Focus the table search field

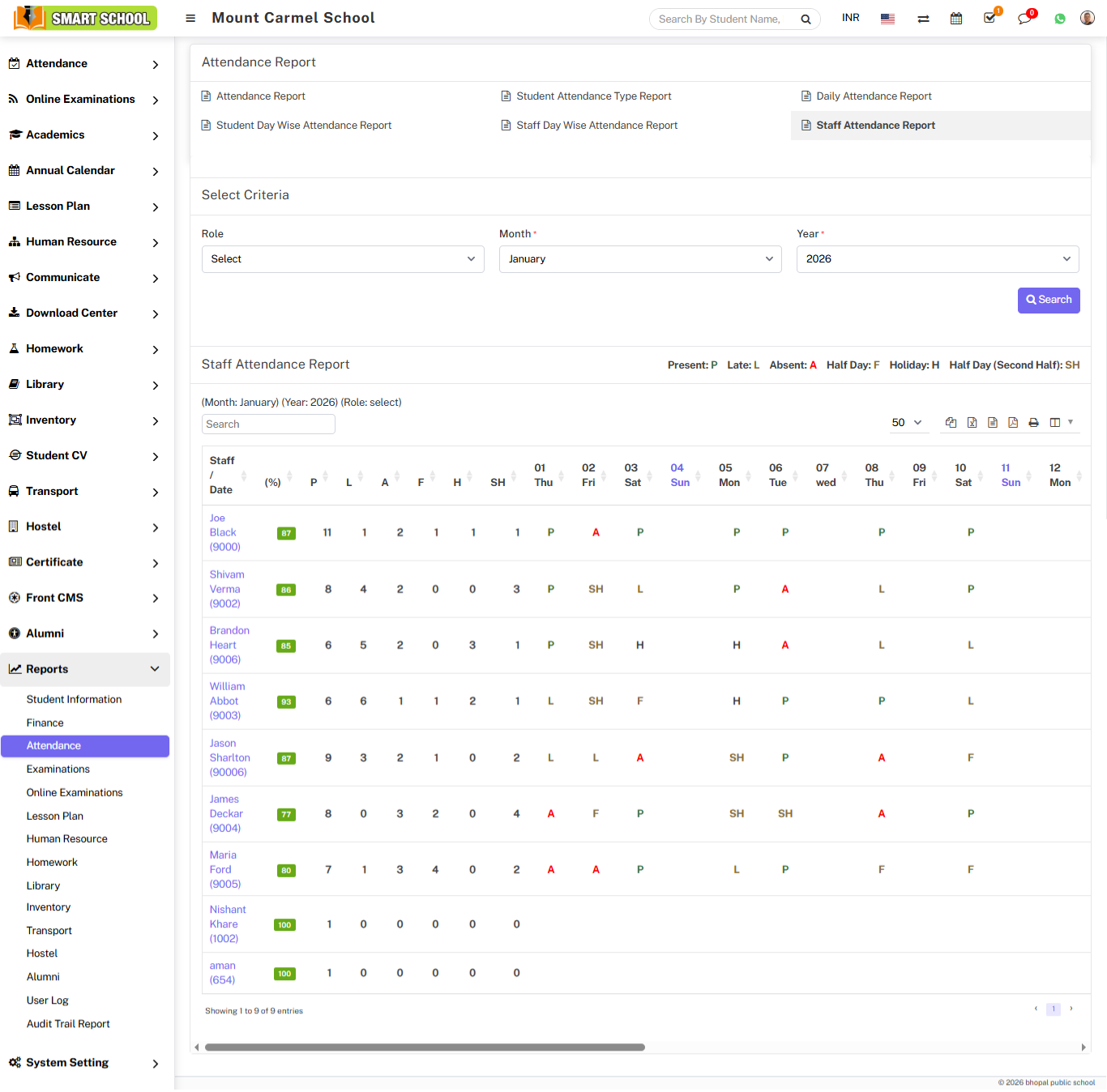click(x=268, y=424)
